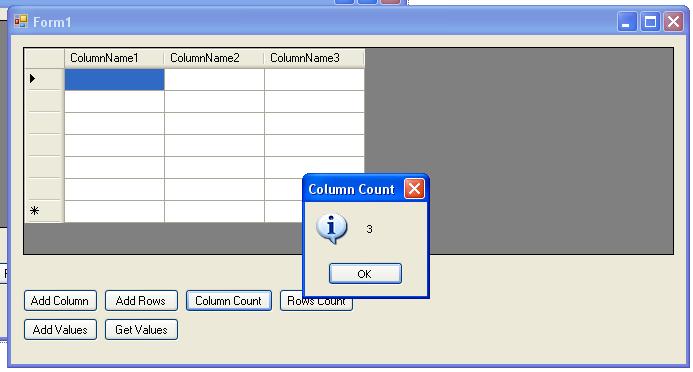Click the new-row cell under ColumnName2
Screen dimensions: 693x372
point(214,212)
